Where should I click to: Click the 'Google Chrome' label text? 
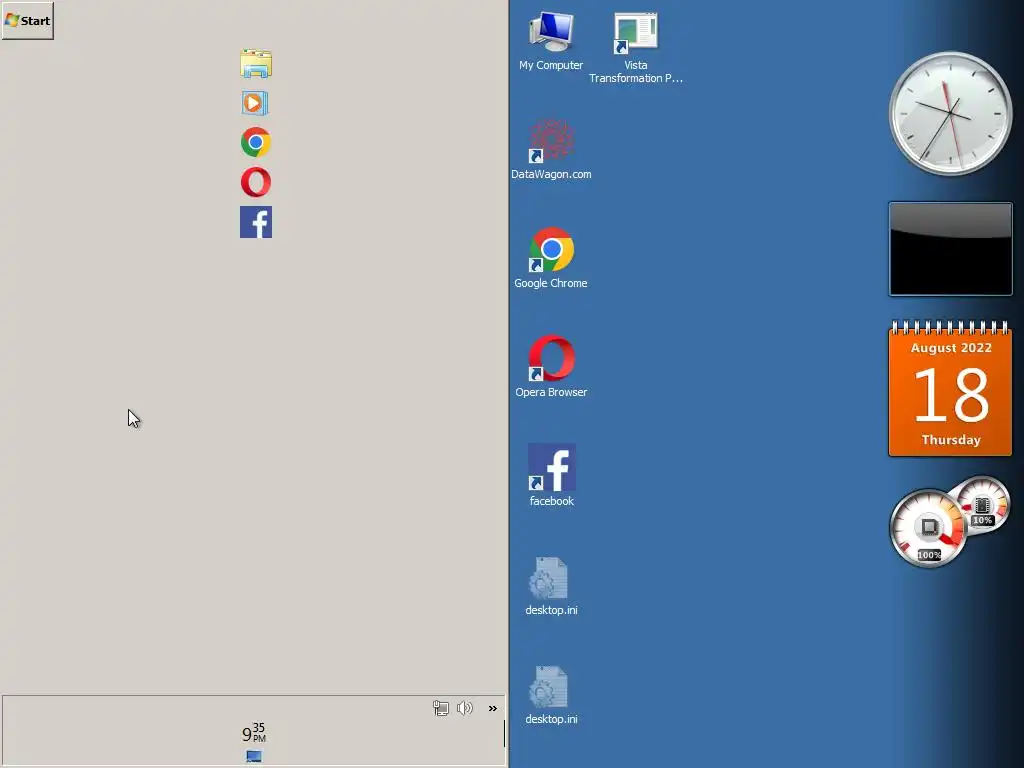pos(551,283)
